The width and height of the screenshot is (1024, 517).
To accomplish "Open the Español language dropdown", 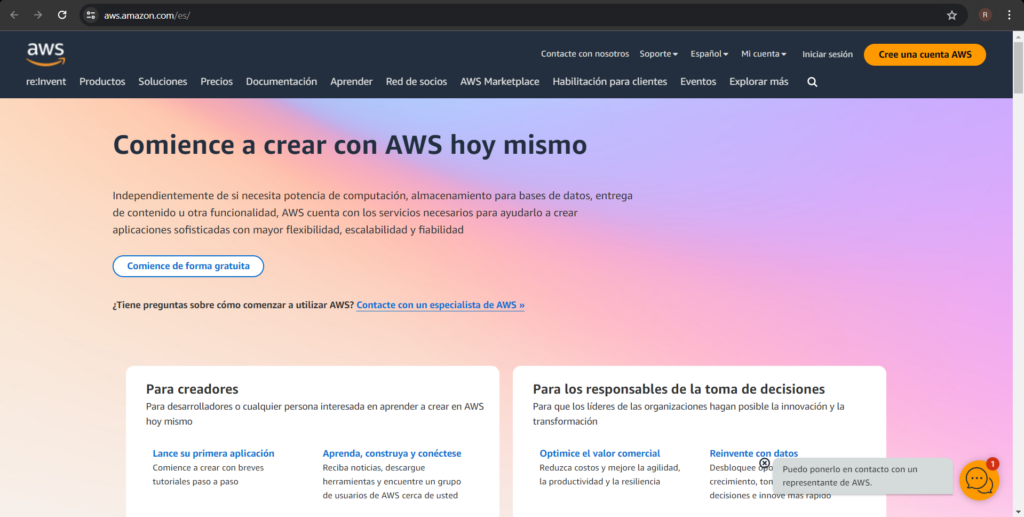I will tap(709, 54).
